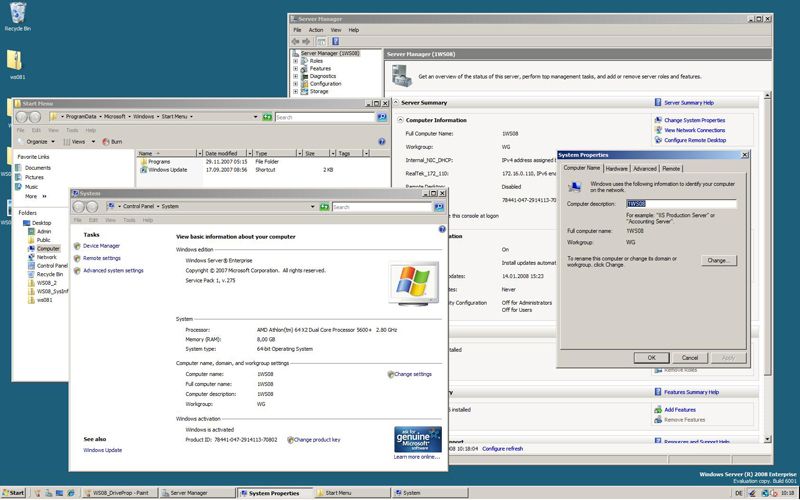This screenshot has width=800, height=500.
Task: Click search magnifier in Start Menu window
Action: tap(382, 117)
